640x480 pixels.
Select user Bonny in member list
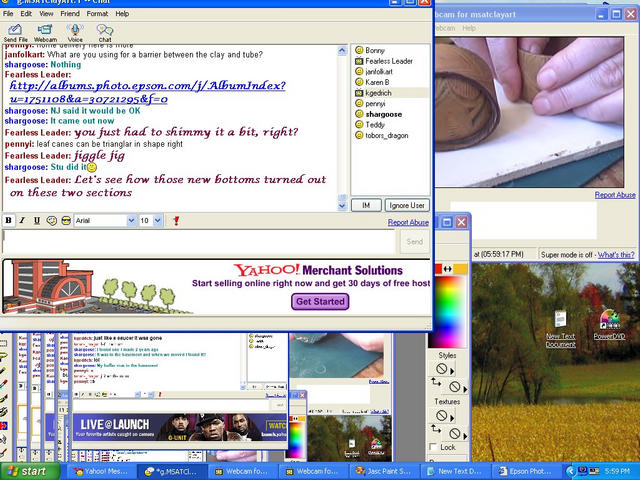tap(375, 50)
